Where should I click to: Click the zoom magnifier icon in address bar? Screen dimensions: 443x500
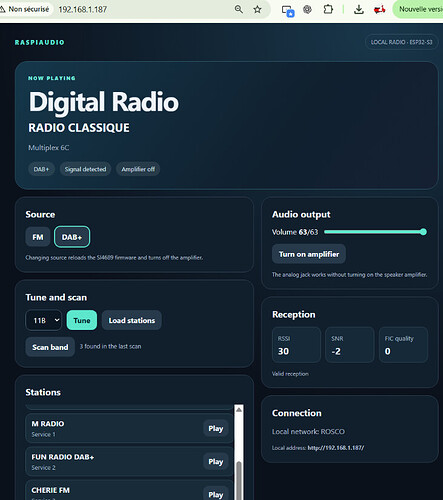(x=239, y=9)
